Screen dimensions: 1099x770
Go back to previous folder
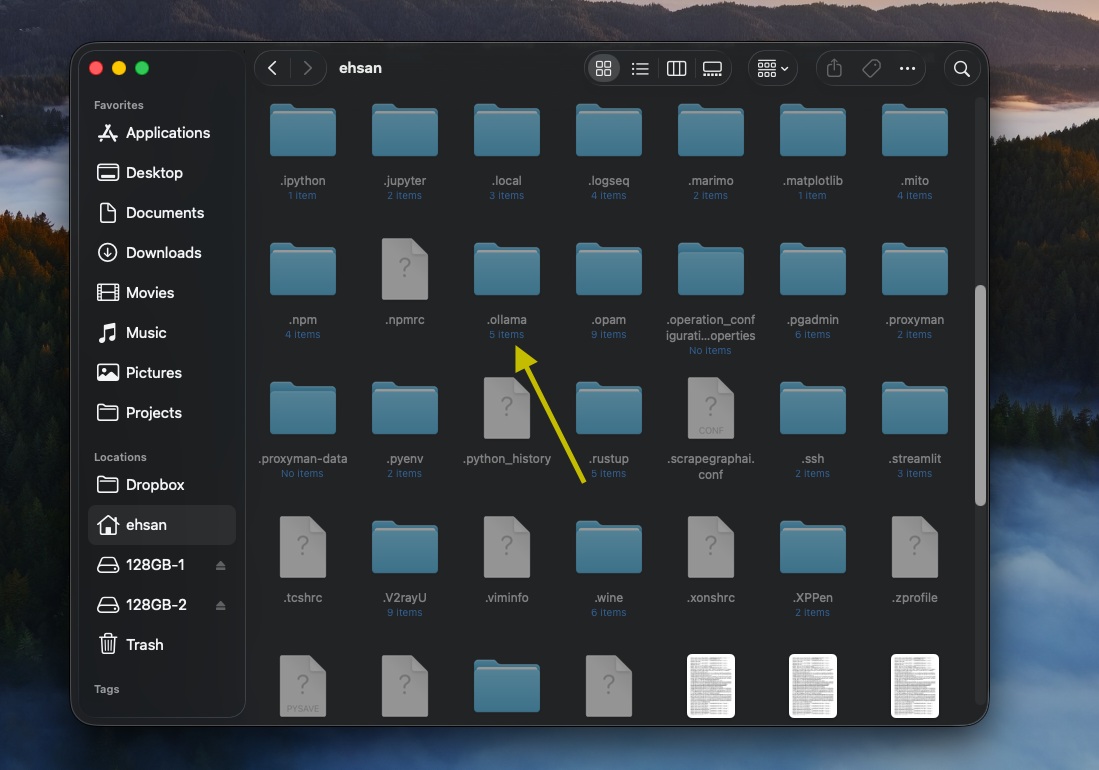click(x=273, y=69)
